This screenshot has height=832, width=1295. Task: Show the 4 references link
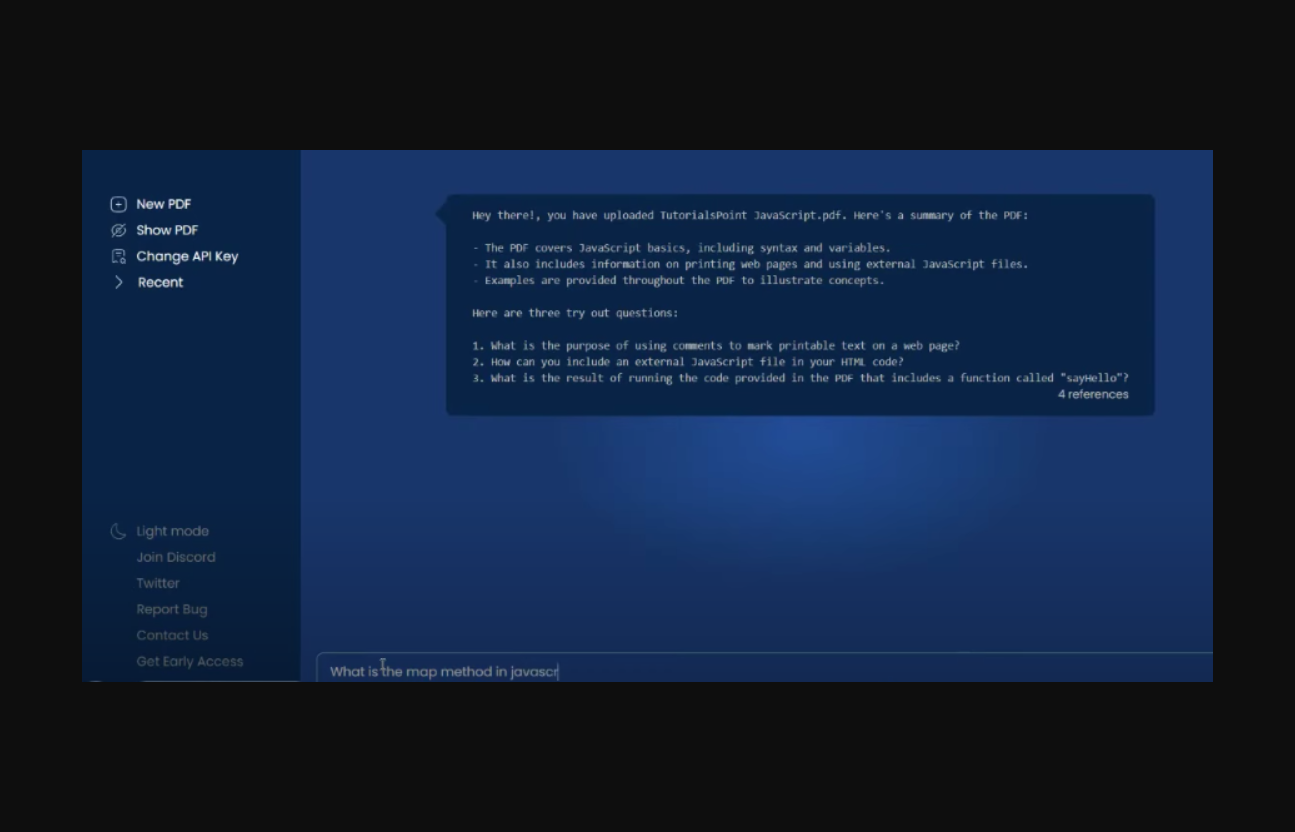coord(1092,394)
